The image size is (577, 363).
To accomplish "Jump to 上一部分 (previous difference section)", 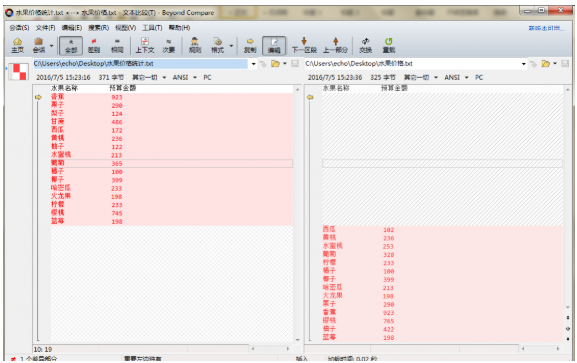I will [335, 45].
